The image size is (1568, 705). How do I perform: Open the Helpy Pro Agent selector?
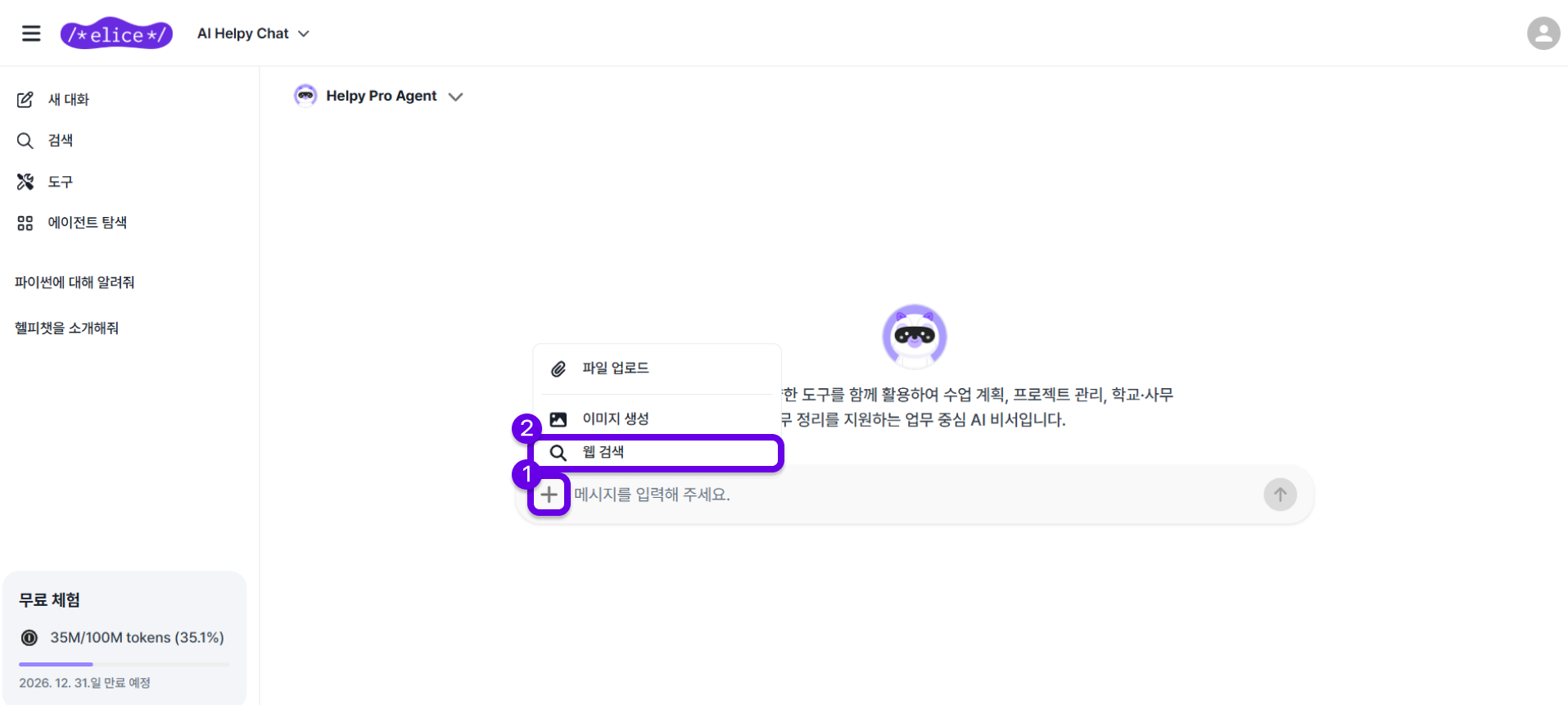[x=380, y=97]
